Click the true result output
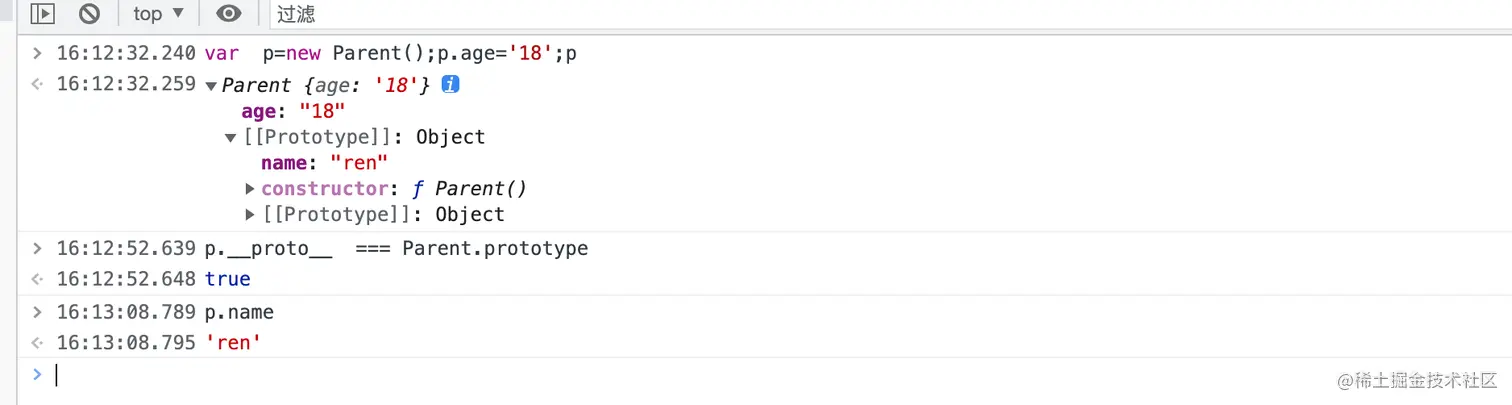1512x405 pixels. click(228, 279)
